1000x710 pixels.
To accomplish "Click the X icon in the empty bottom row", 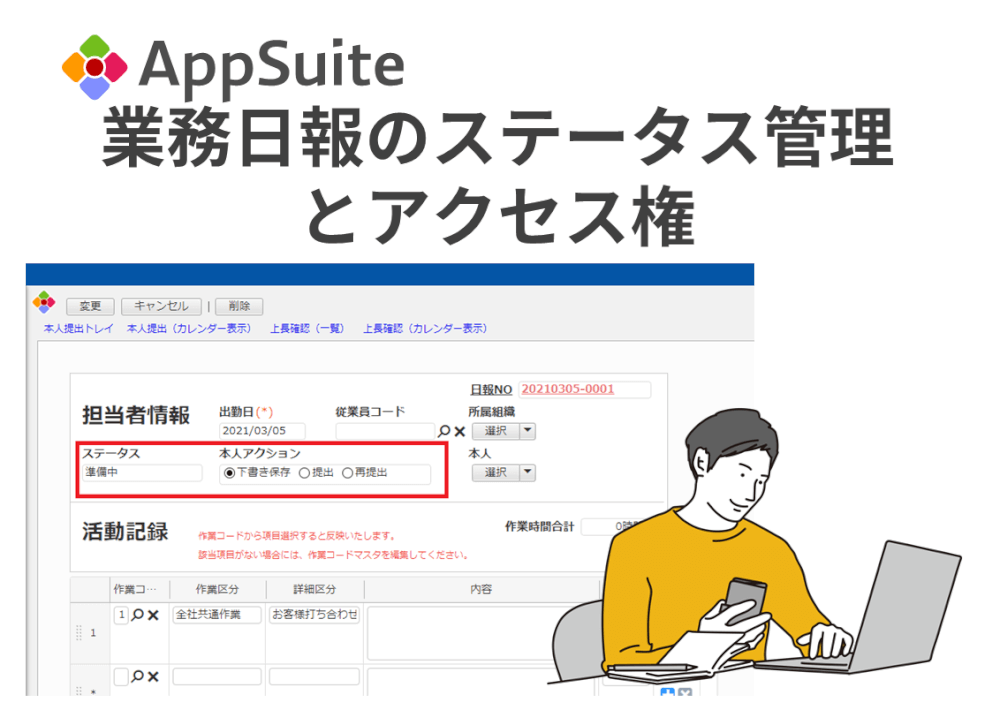I will click(152, 675).
